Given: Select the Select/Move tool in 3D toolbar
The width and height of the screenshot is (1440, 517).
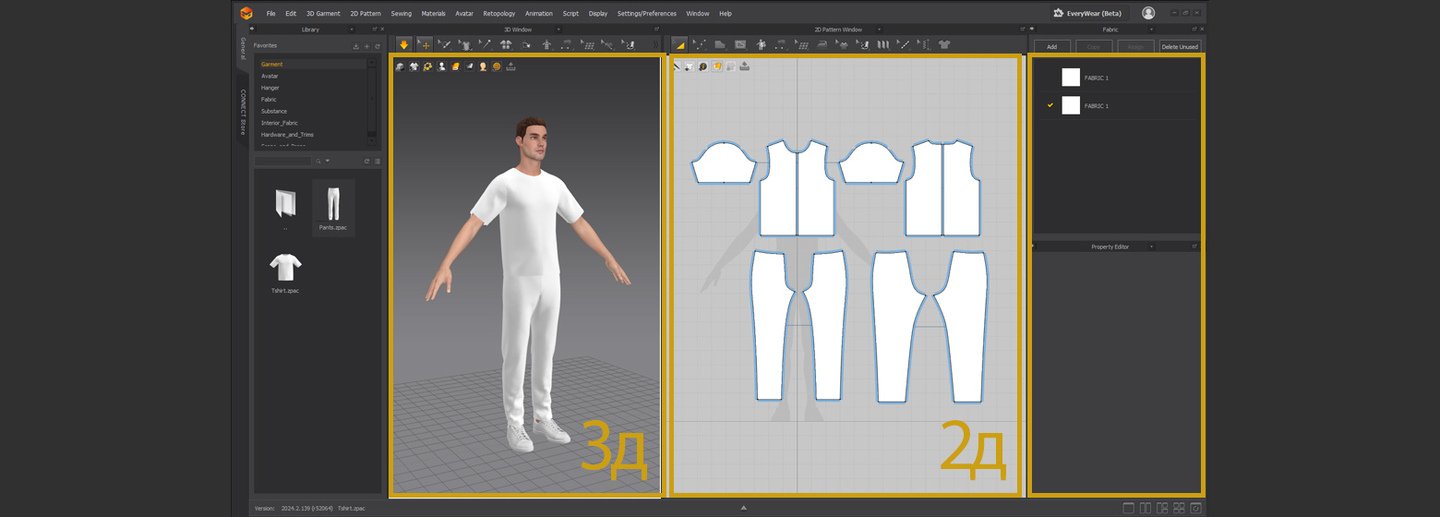Looking at the screenshot, I should [x=424, y=45].
